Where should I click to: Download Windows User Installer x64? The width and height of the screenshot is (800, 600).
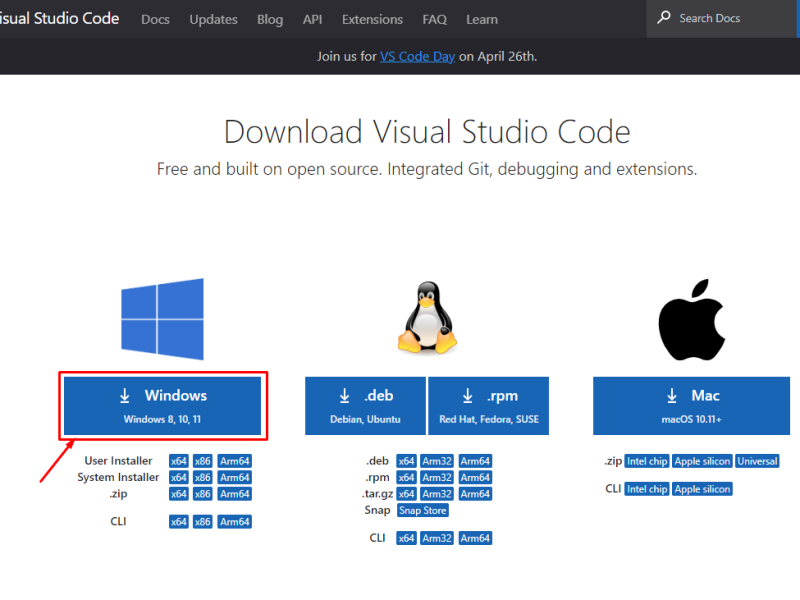[x=179, y=461]
